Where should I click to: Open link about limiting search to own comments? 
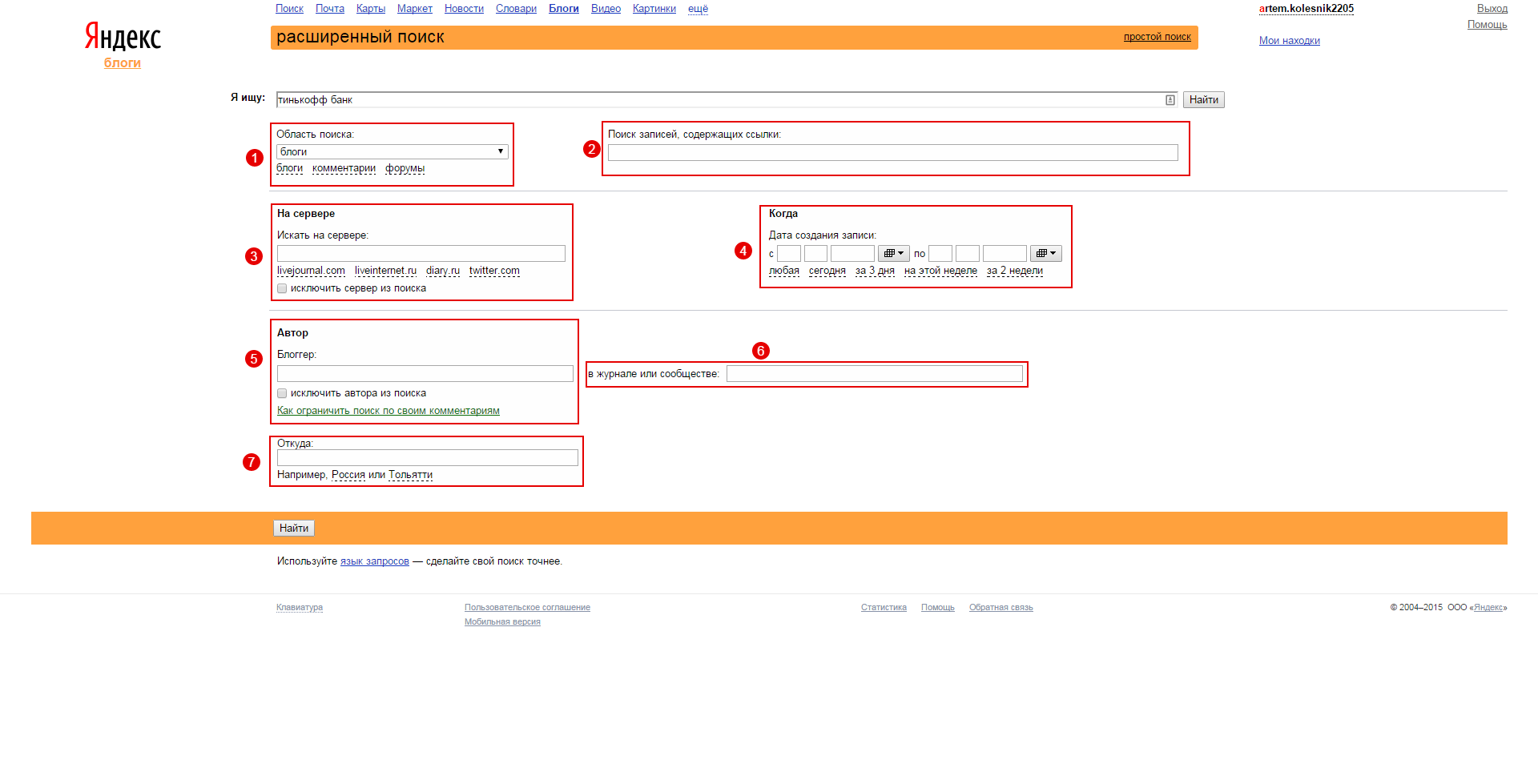[x=389, y=411]
